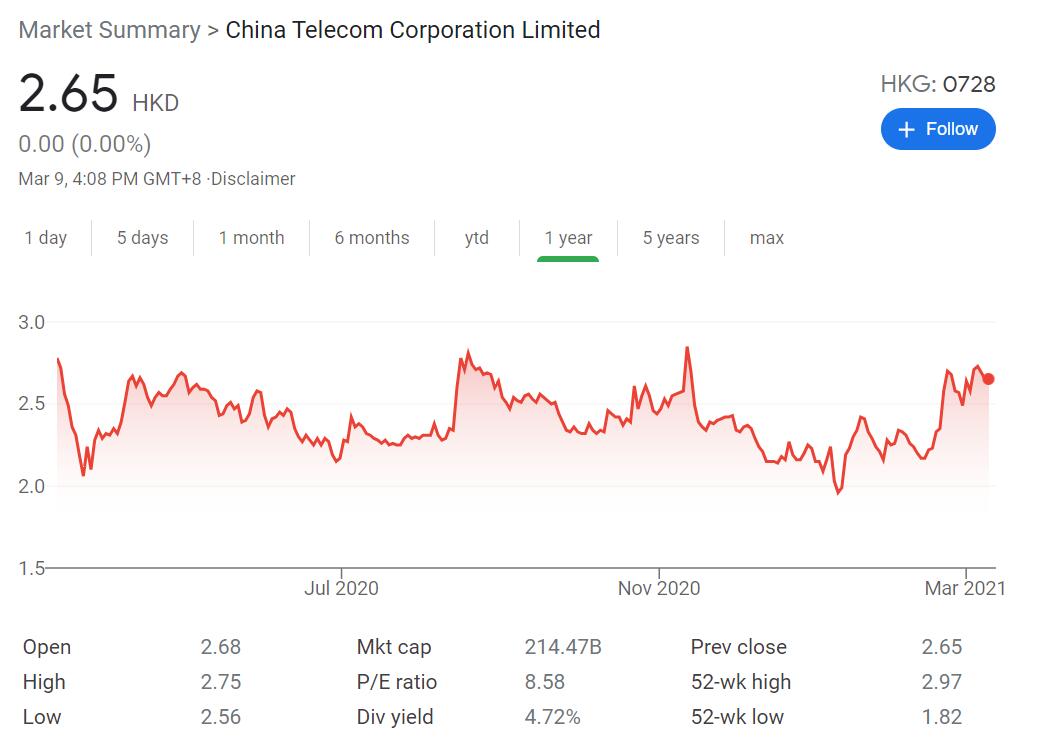Click the 52-wk high value

coord(941,682)
